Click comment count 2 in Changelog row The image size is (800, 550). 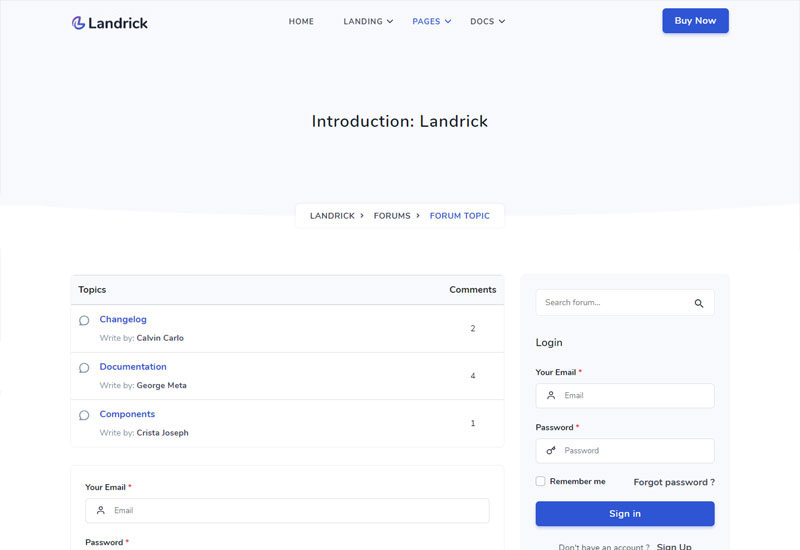pyautogui.click(x=473, y=329)
